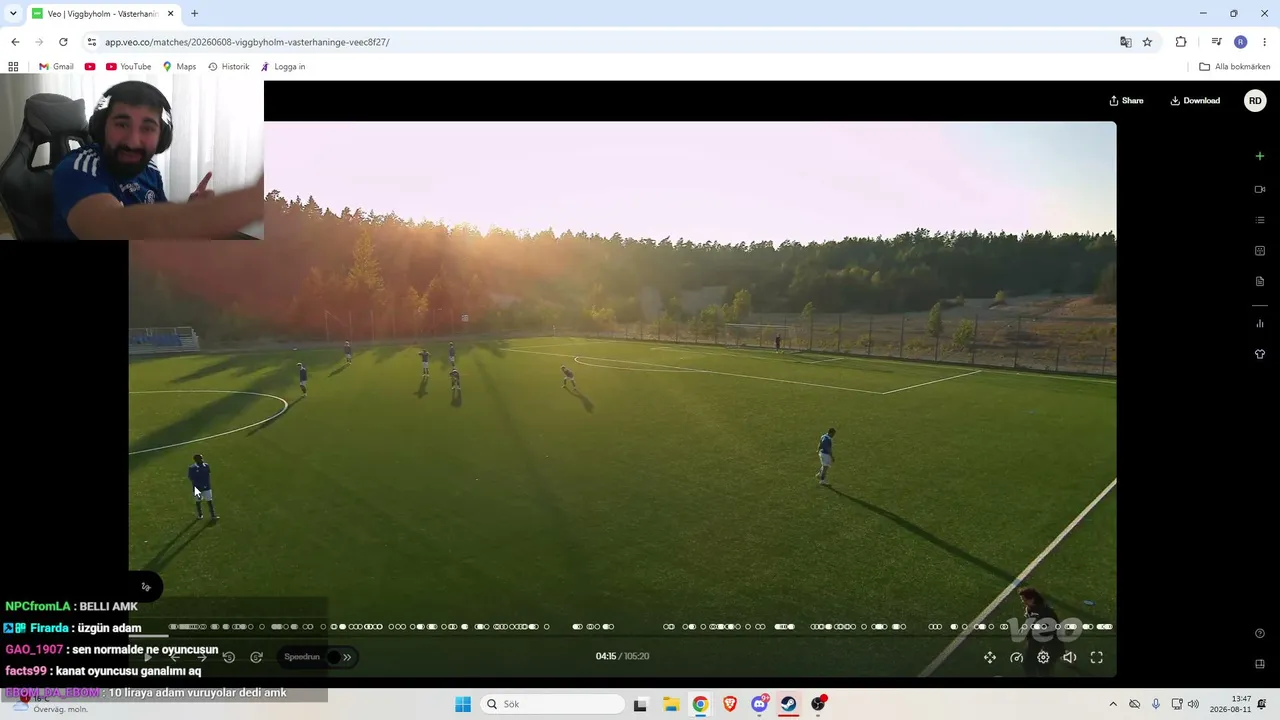The width and height of the screenshot is (1280, 720).
Task: Click the 04:15 / 105:20 time display
Action: (x=622, y=657)
